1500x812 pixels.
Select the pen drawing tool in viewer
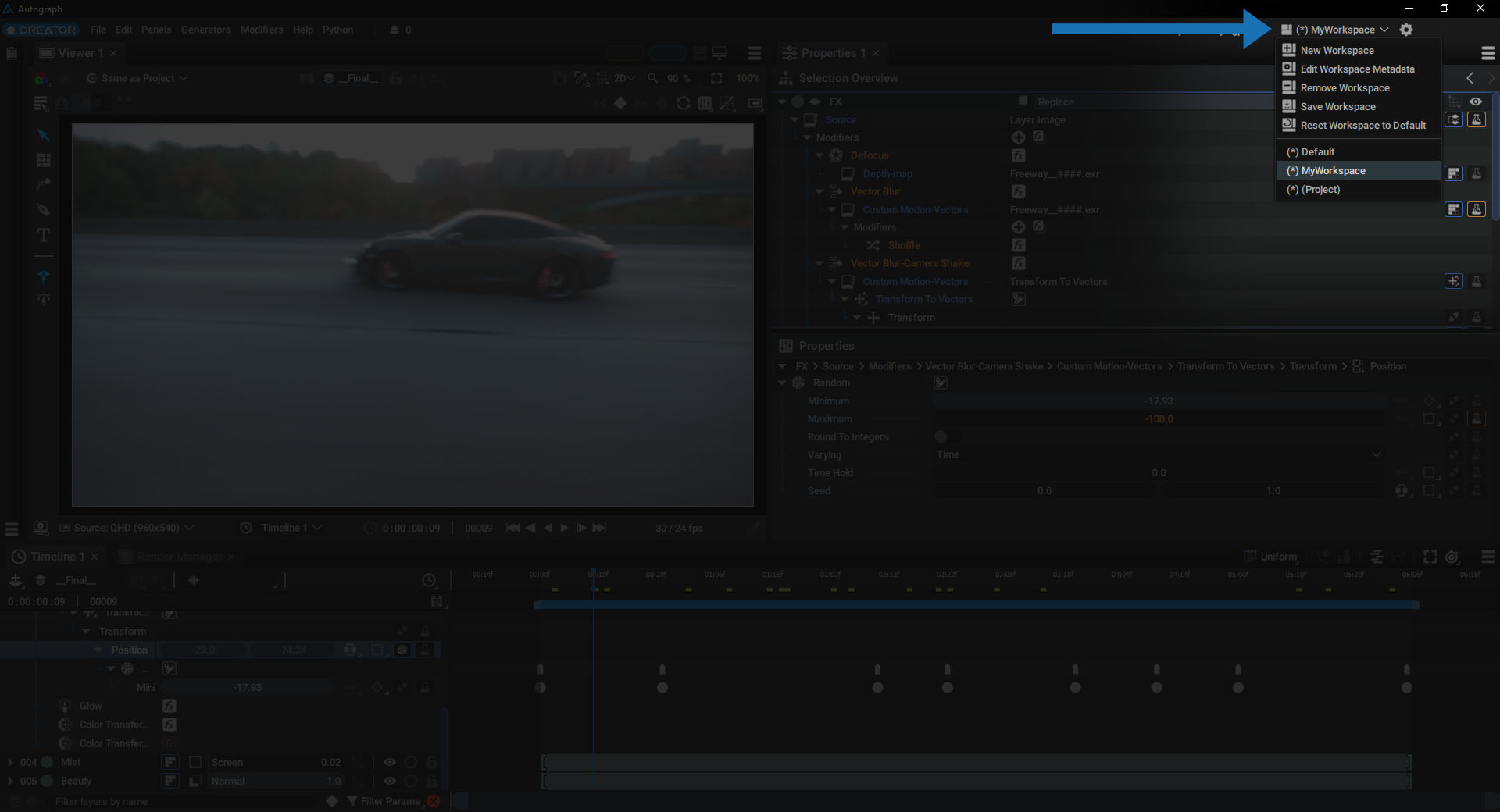tap(44, 209)
